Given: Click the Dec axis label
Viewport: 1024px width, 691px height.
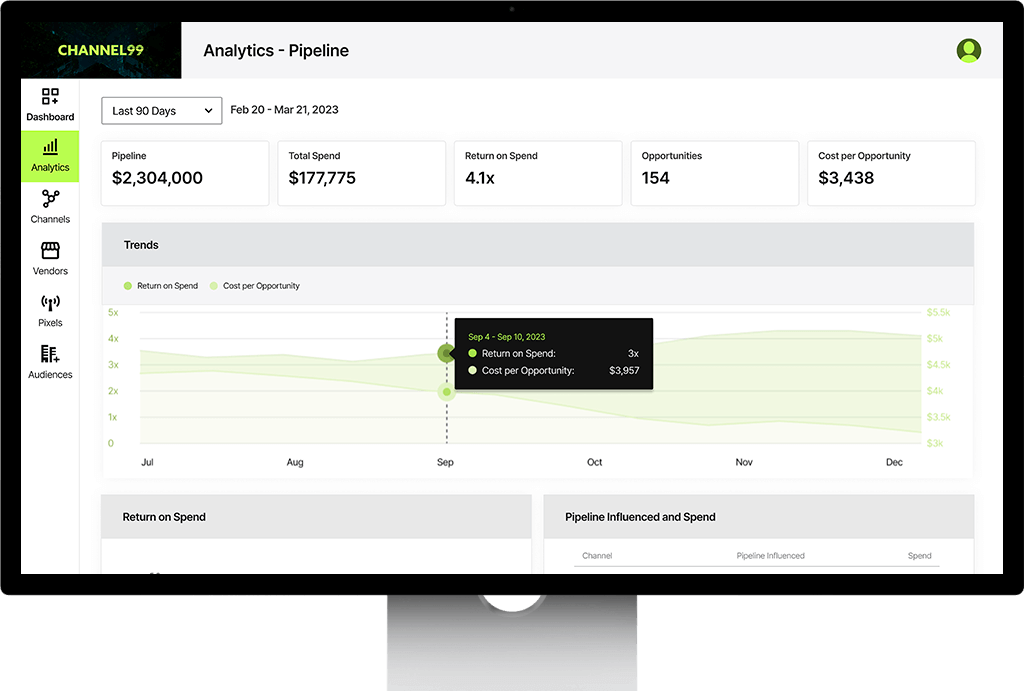Looking at the screenshot, I should tap(894, 462).
